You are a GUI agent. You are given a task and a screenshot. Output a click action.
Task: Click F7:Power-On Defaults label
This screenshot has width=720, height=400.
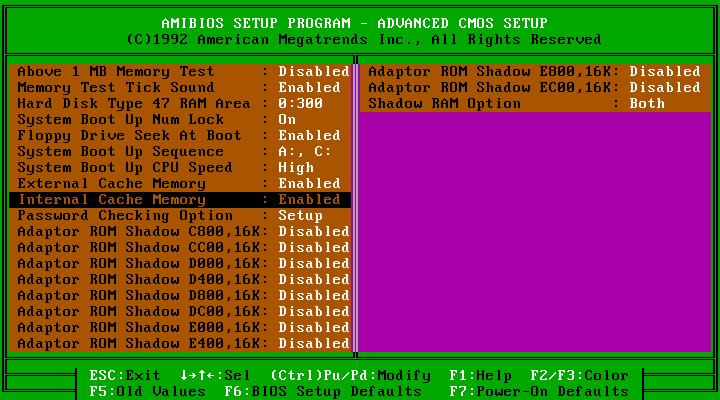539,392
